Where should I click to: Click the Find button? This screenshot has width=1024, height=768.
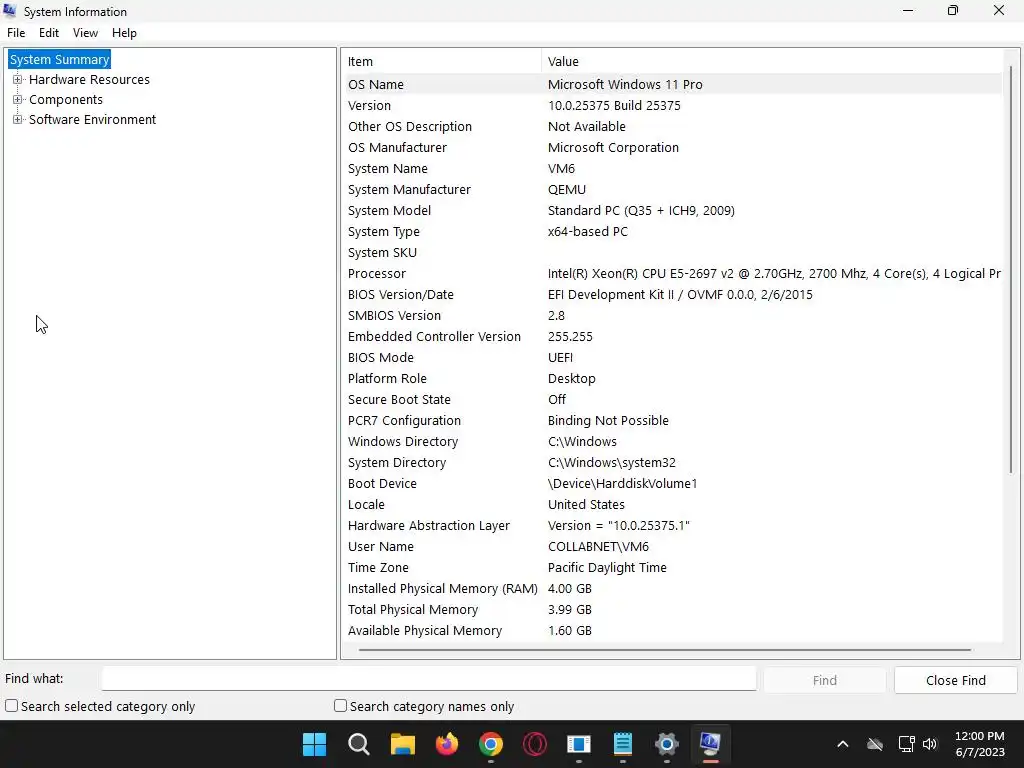824,680
